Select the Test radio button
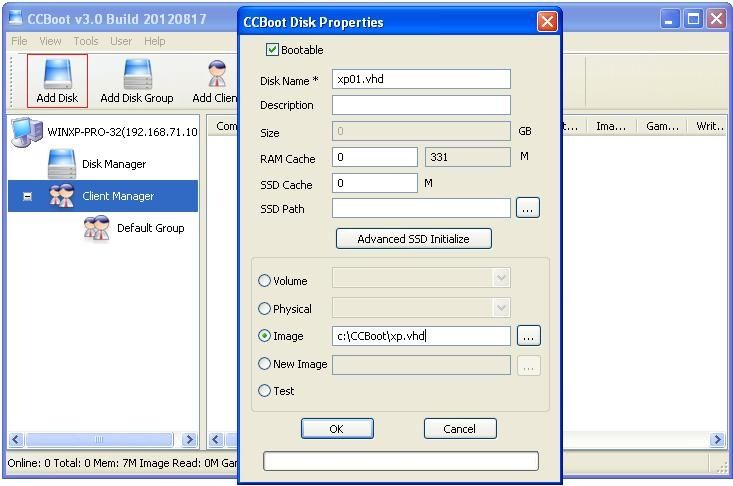Image resolution: width=733 pixels, height=486 pixels. tap(265, 390)
